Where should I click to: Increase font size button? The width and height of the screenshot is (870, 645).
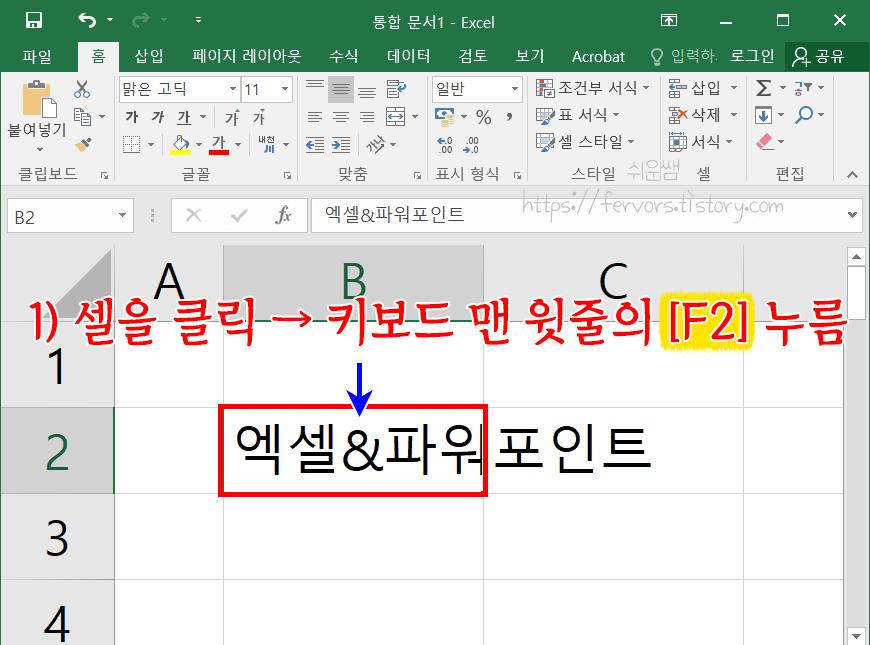click(x=232, y=117)
